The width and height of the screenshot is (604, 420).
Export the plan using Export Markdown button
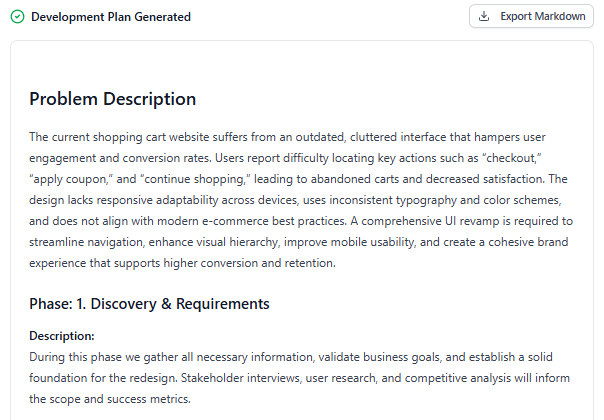531,16
